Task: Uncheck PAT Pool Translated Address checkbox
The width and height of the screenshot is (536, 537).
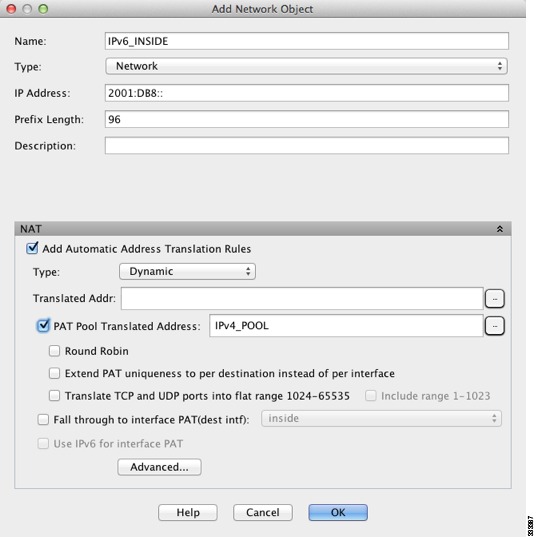Action: 43,325
